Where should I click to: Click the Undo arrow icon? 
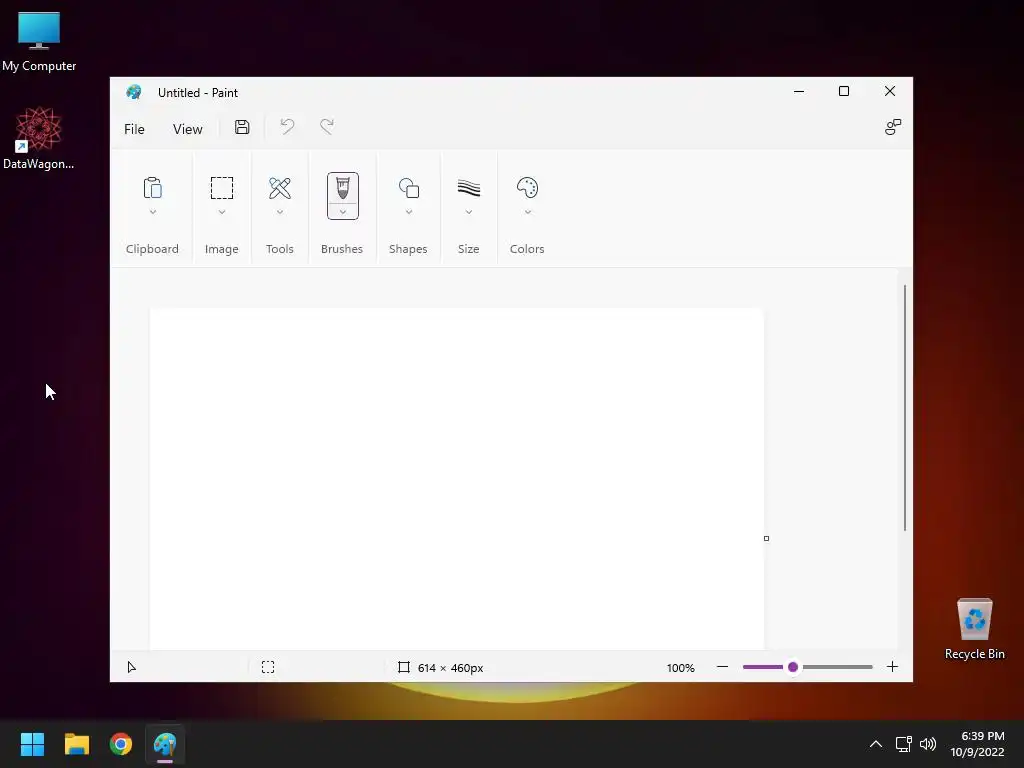click(x=287, y=127)
